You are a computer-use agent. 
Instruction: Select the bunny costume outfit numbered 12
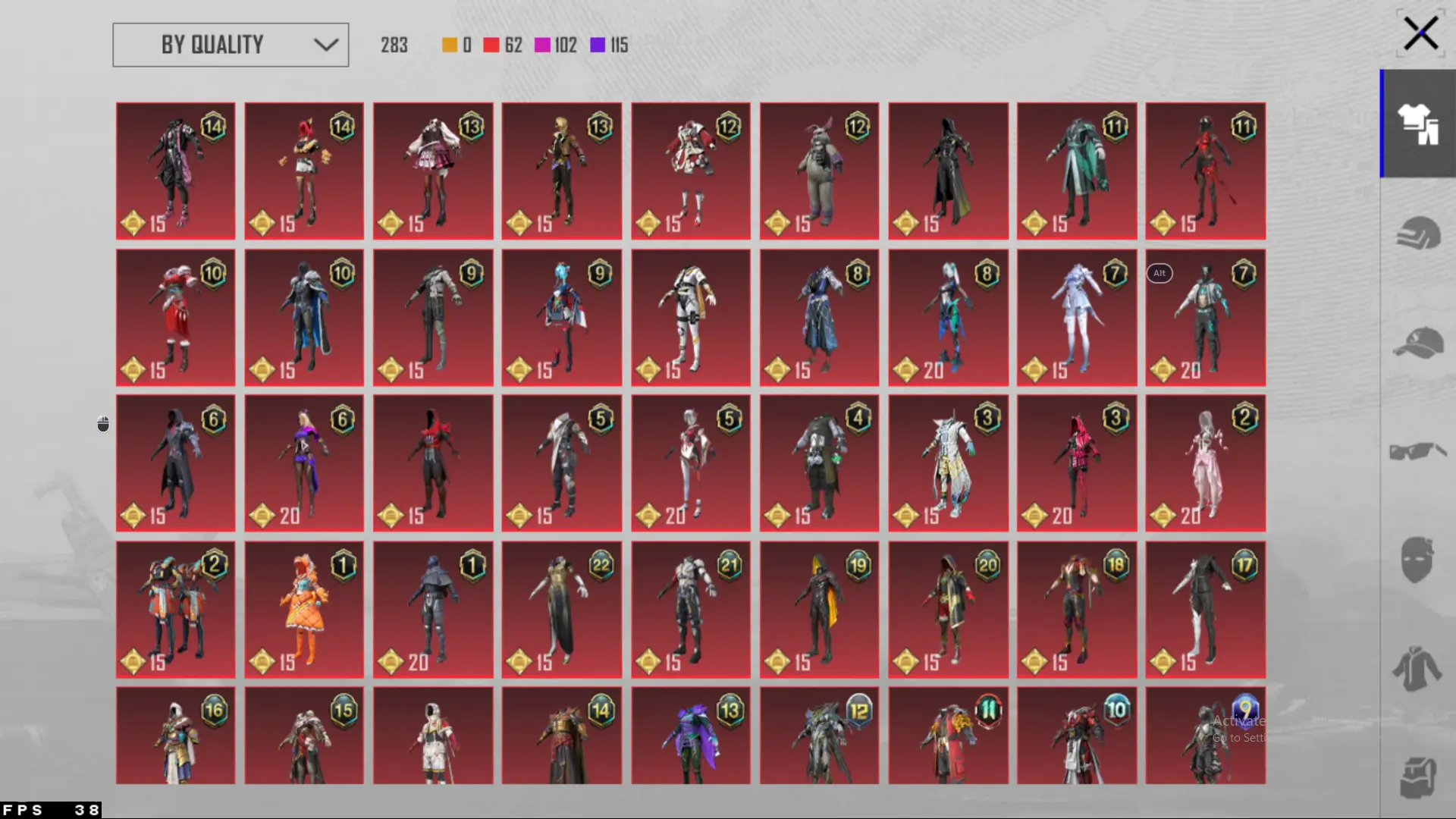pyautogui.click(x=819, y=171)
